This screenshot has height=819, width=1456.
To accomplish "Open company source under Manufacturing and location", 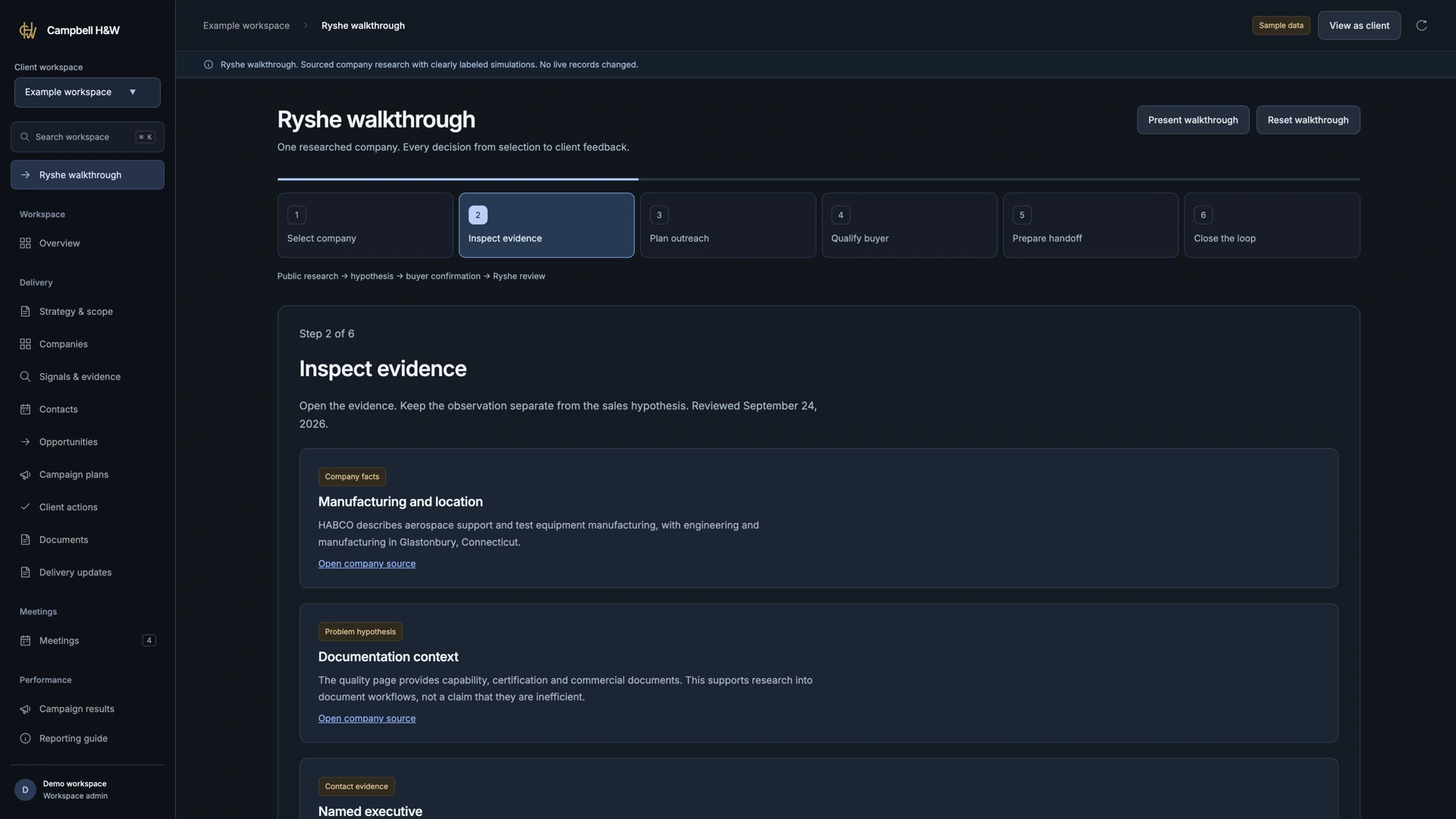I will tap(366, 563).
